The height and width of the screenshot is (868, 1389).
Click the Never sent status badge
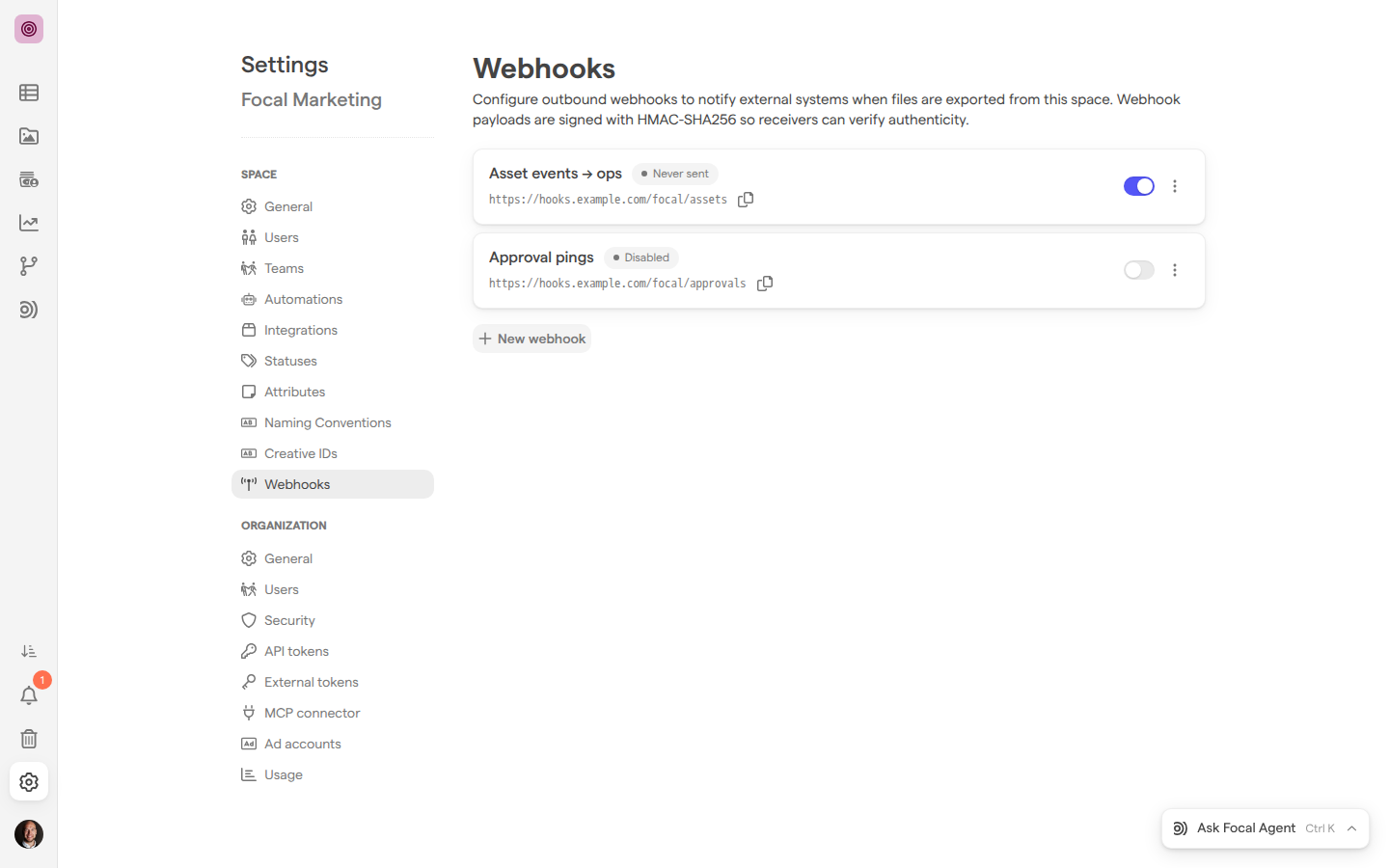click(x=675, y=174)
